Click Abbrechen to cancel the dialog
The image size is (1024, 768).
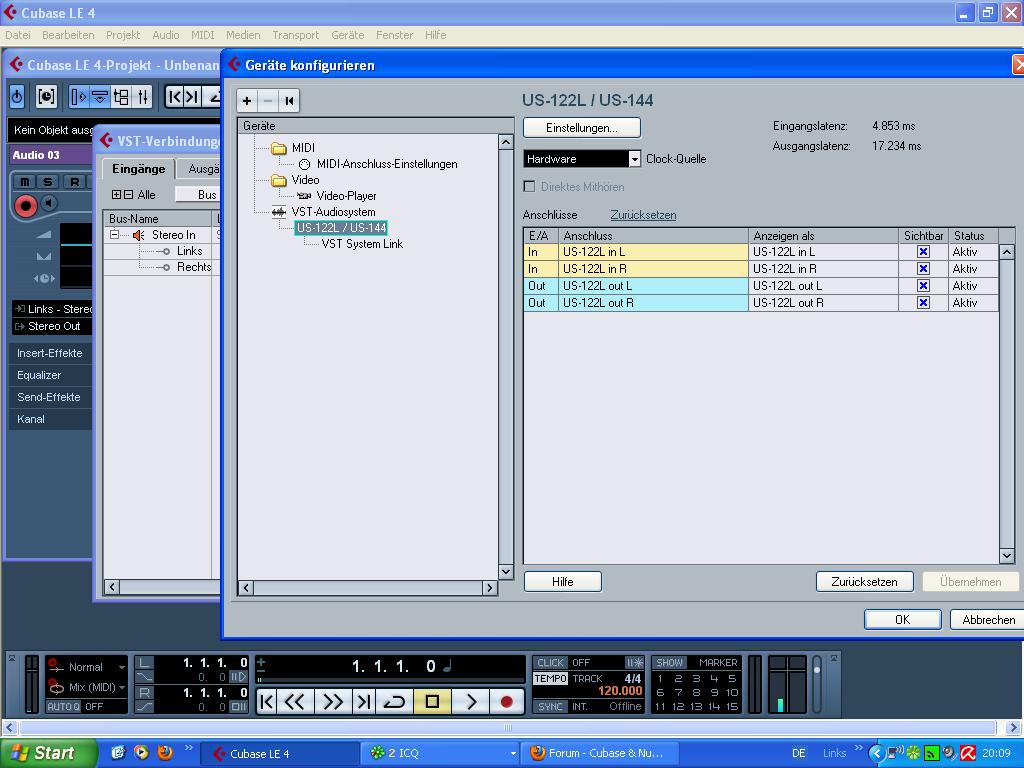(988, 620)
